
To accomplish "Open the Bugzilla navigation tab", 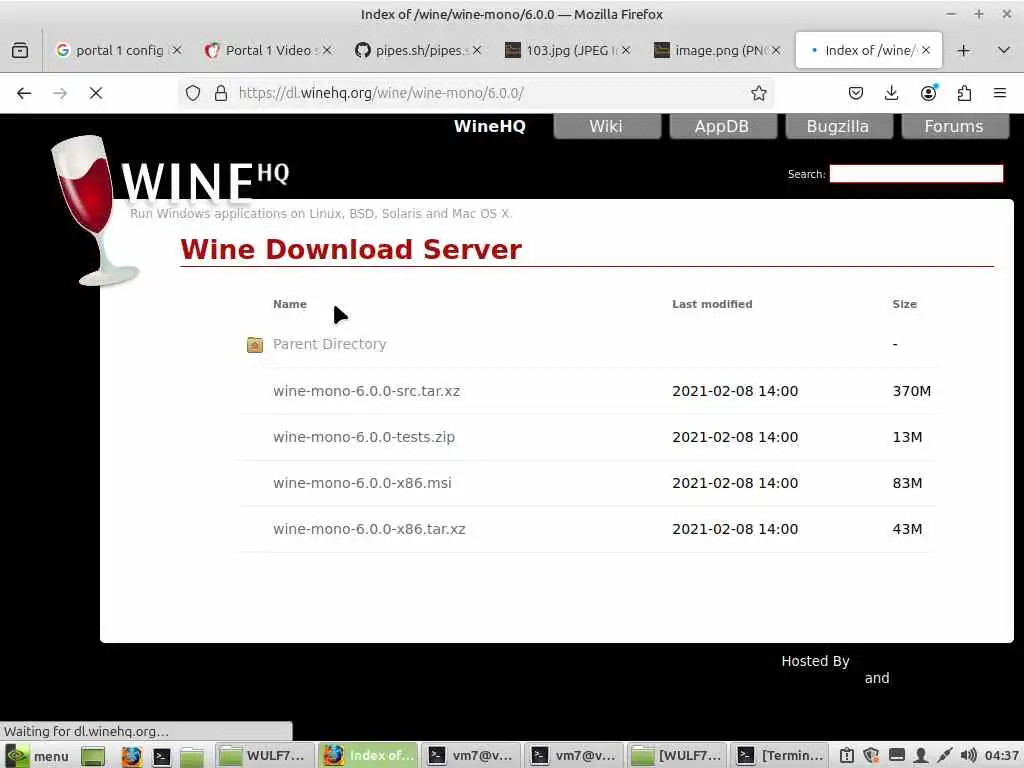I will point(838,126).
